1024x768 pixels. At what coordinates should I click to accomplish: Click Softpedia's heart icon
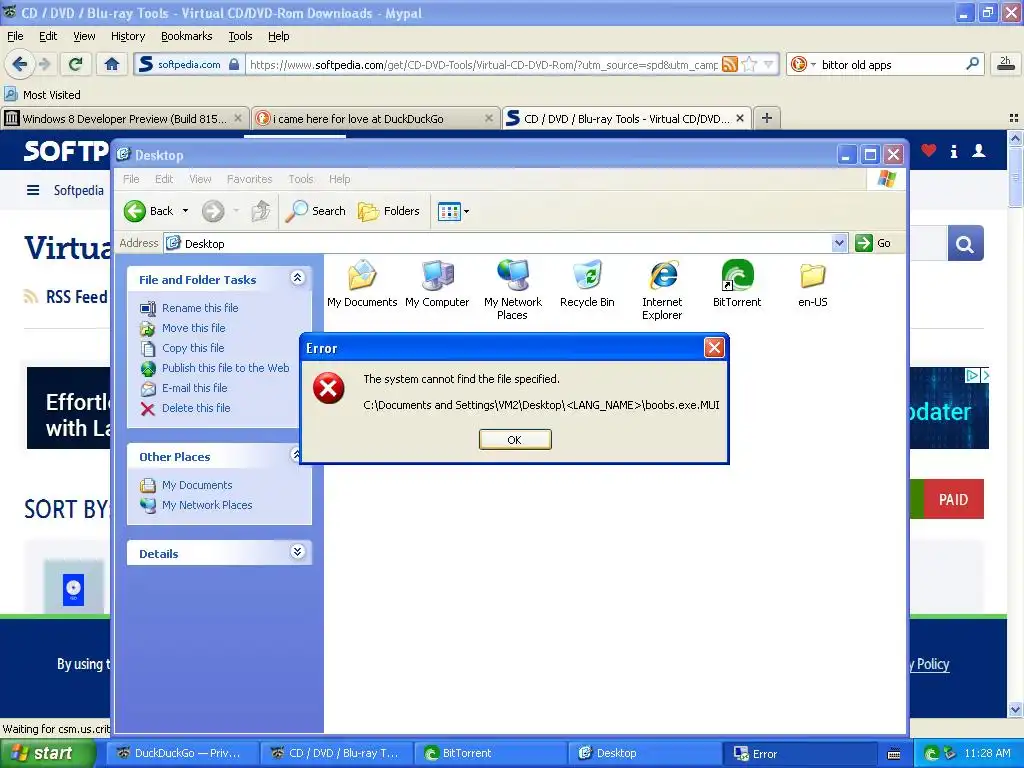click(x=929, y=151)
